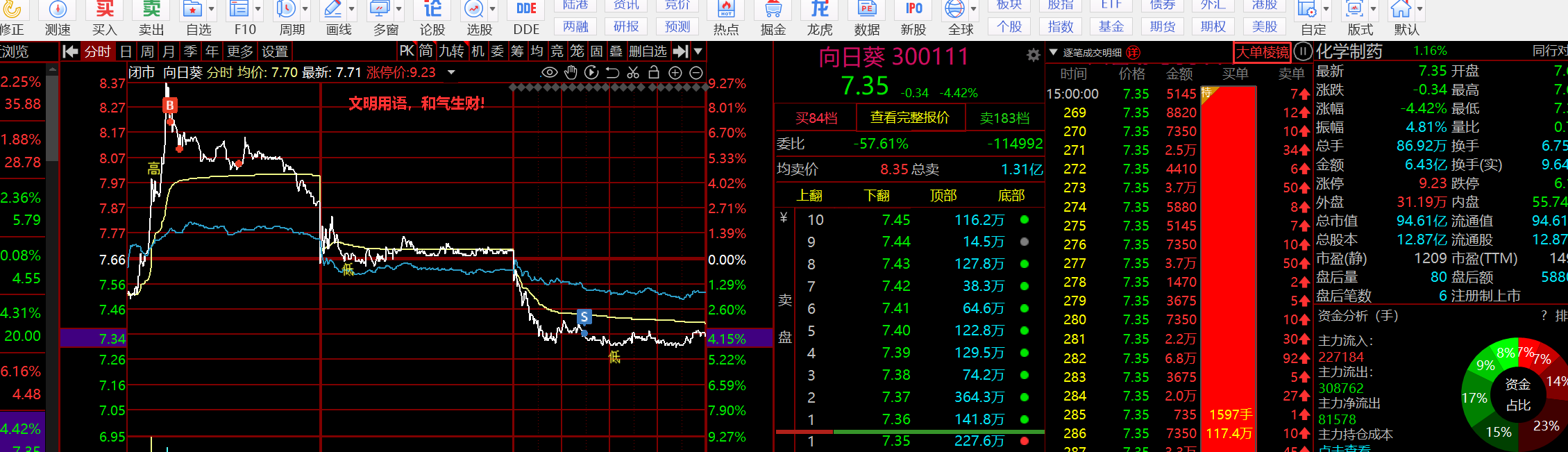Toggle the 筹 chip distribution button
1568x452 pixels.
(517, 51)
